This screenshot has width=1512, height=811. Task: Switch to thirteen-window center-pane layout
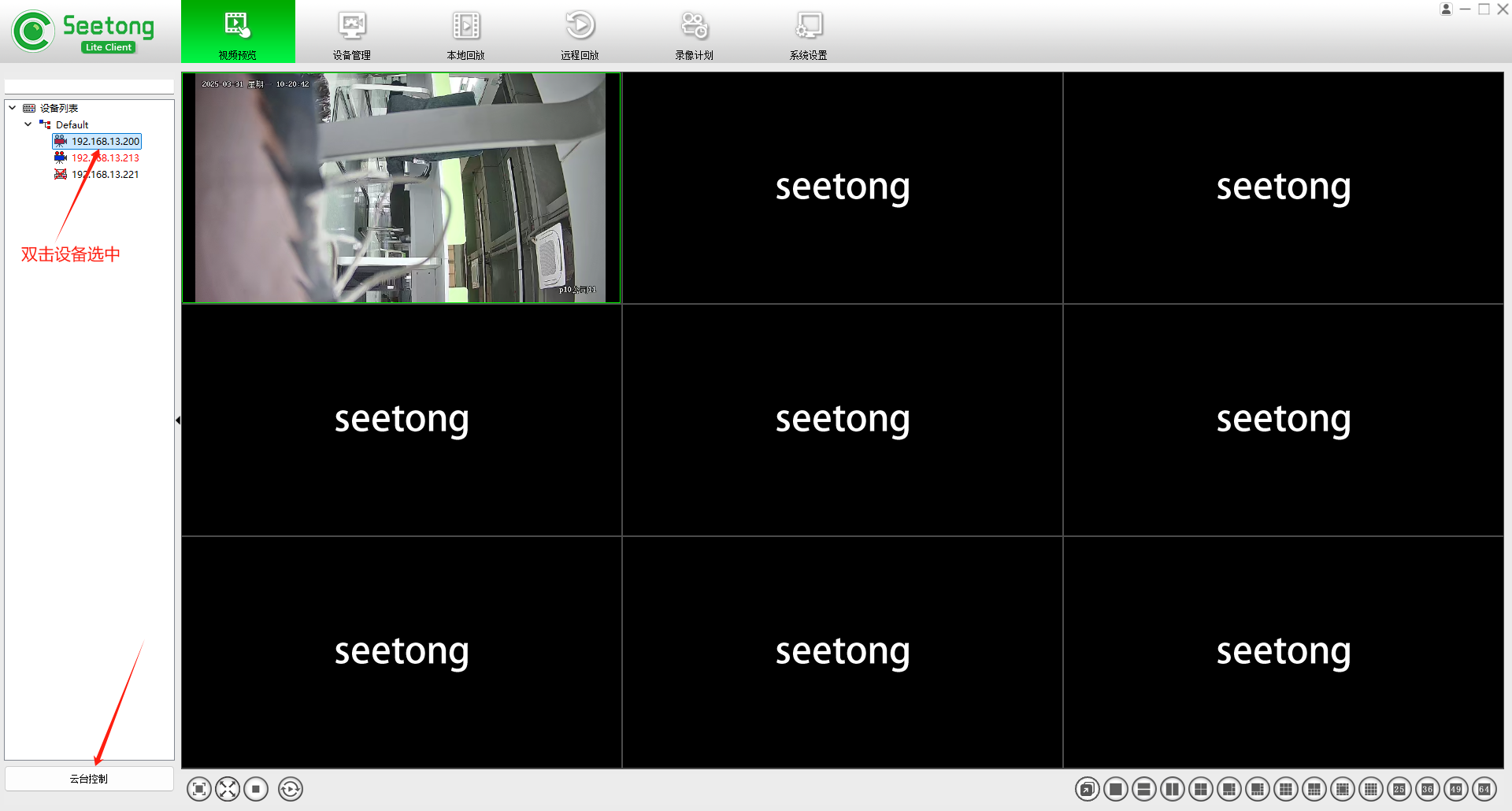pos(1343,789)
